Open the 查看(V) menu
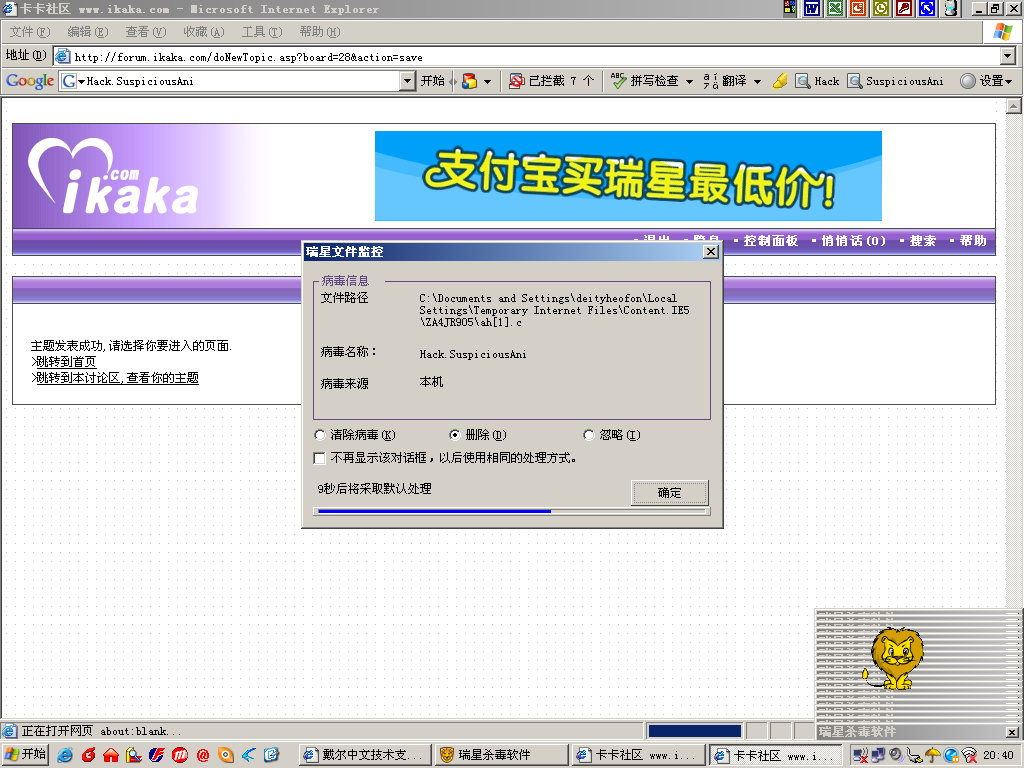This screenshot has height=768, width=1024. [x=146, y=32]
